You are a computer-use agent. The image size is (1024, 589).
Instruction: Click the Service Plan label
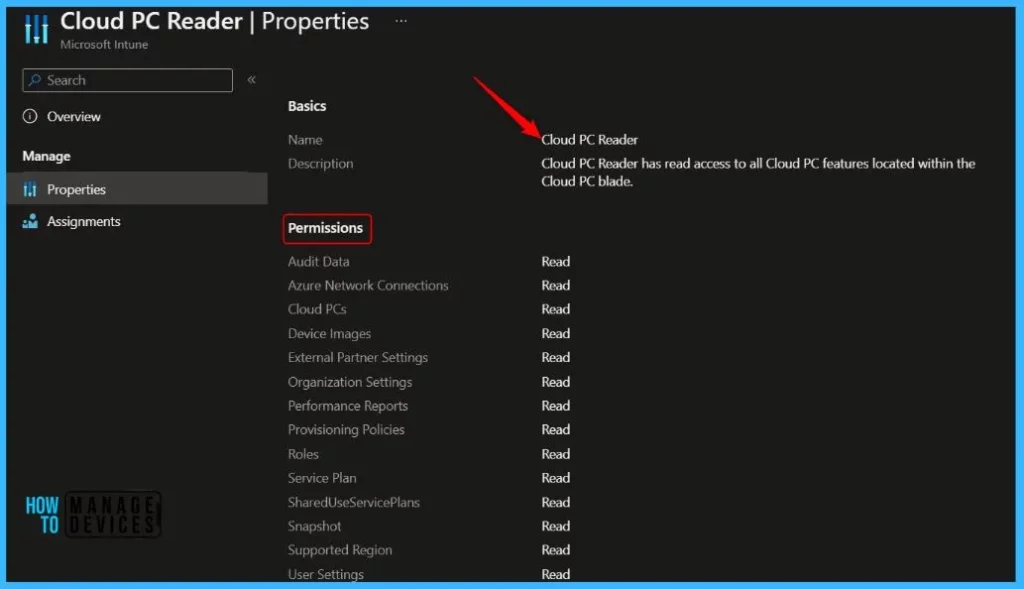point(322,478)
